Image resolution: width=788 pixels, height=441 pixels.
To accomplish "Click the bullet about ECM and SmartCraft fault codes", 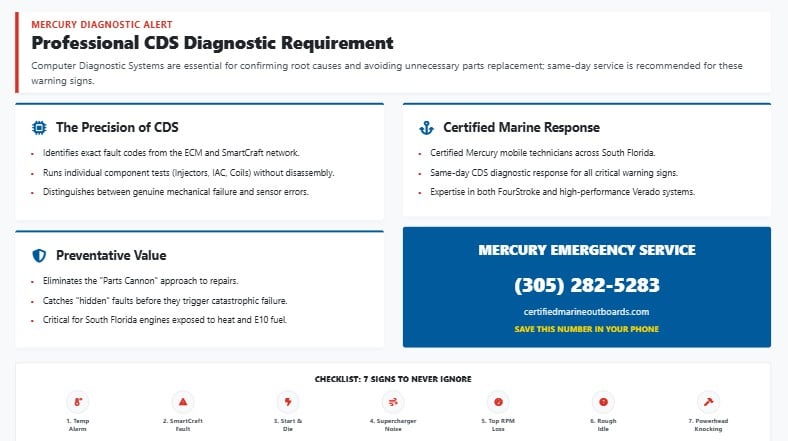I will (171, 153).
